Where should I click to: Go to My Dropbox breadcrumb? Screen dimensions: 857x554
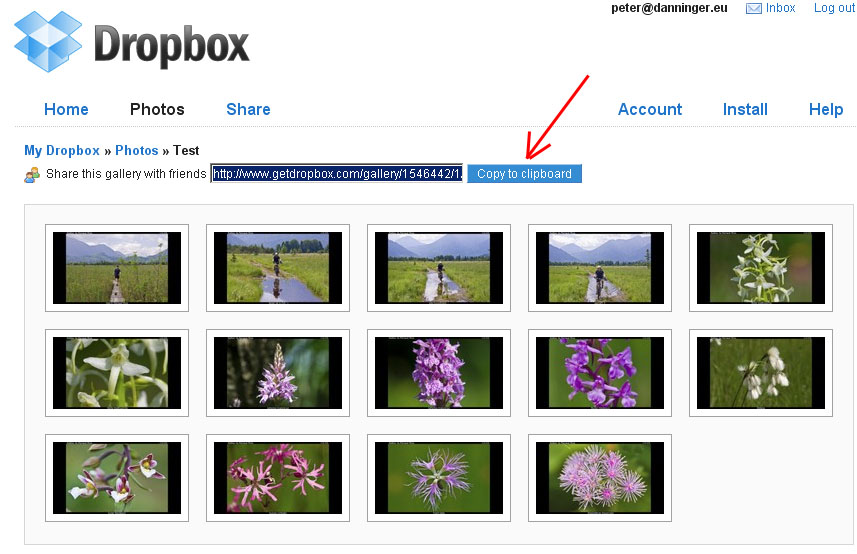pyautogui.click(x=62, y=151)
